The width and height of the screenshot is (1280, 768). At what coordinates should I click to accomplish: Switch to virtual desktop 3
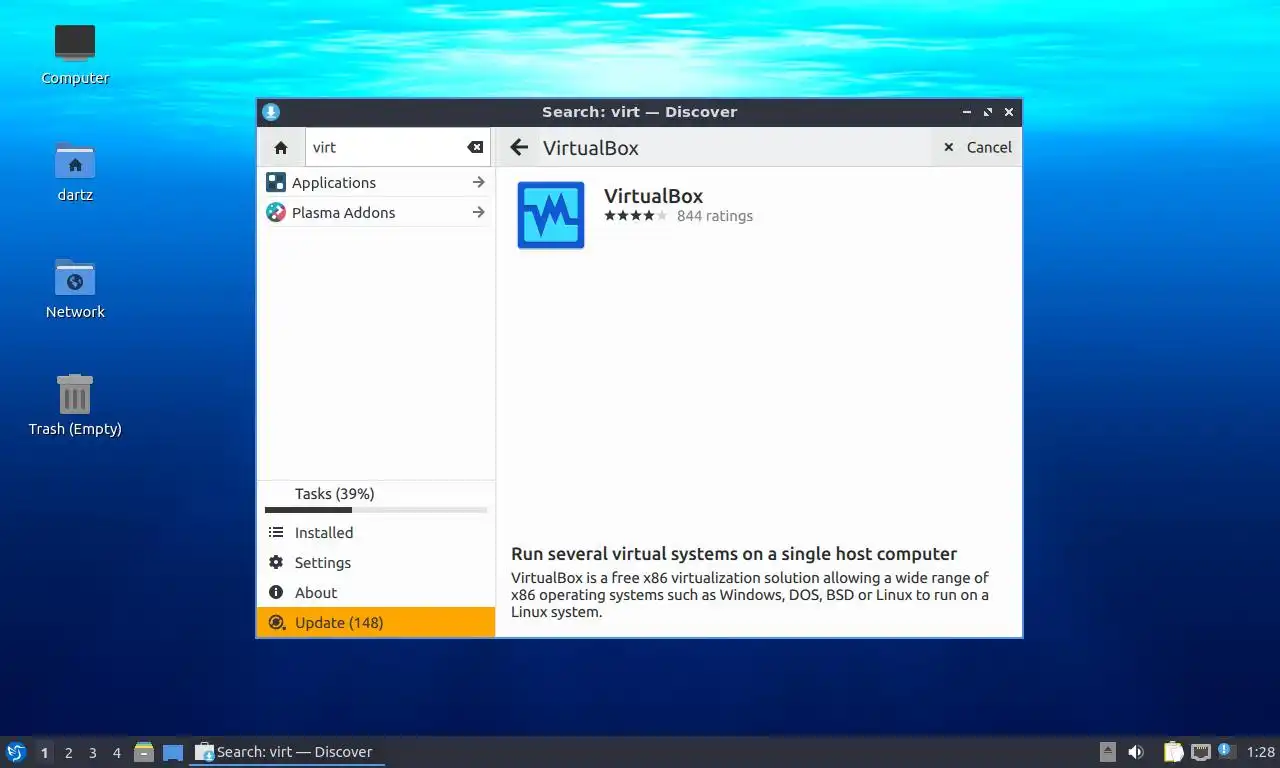pyautogui.click(x=92, y=753)
